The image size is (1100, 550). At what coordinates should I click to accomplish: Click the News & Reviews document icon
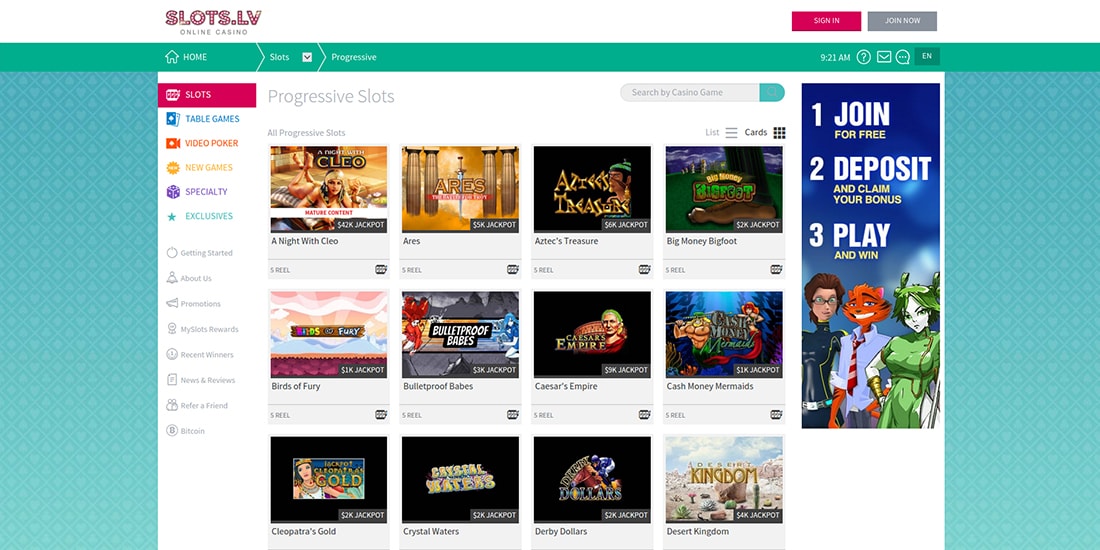[172, 380]
